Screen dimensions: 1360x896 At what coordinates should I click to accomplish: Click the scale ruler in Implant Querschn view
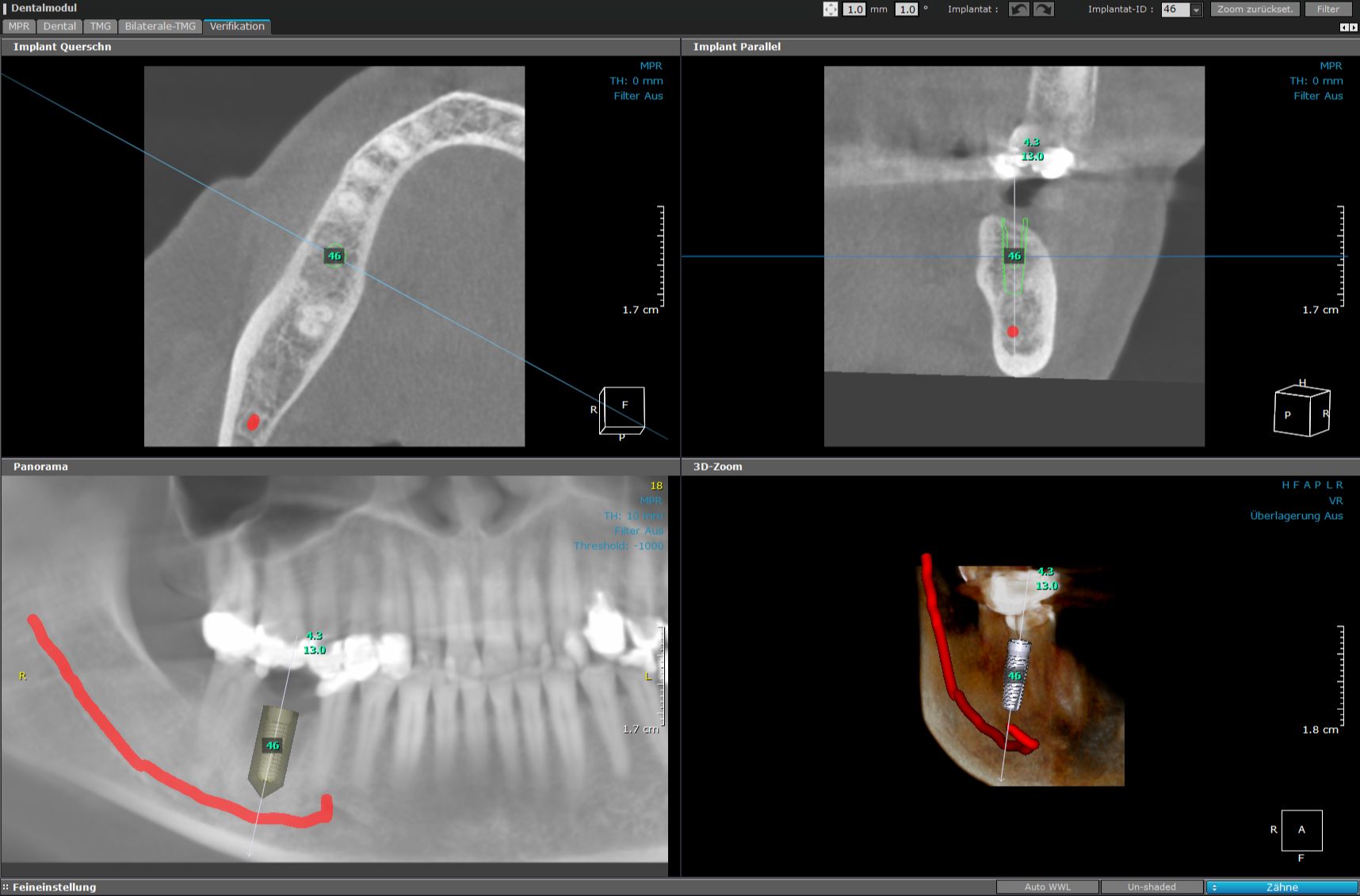pyautogui.click(x=660, y=256)
